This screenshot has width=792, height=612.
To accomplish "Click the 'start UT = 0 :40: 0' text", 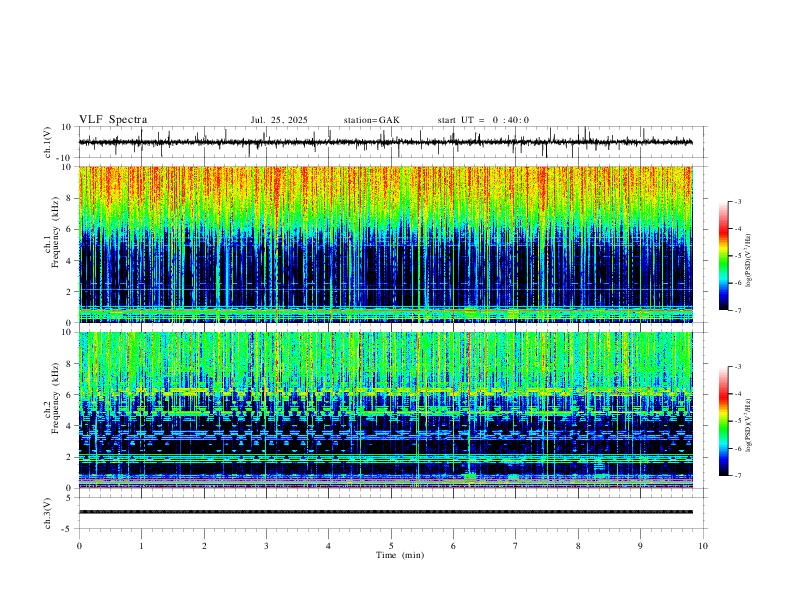I will click(x=483, y=120).
